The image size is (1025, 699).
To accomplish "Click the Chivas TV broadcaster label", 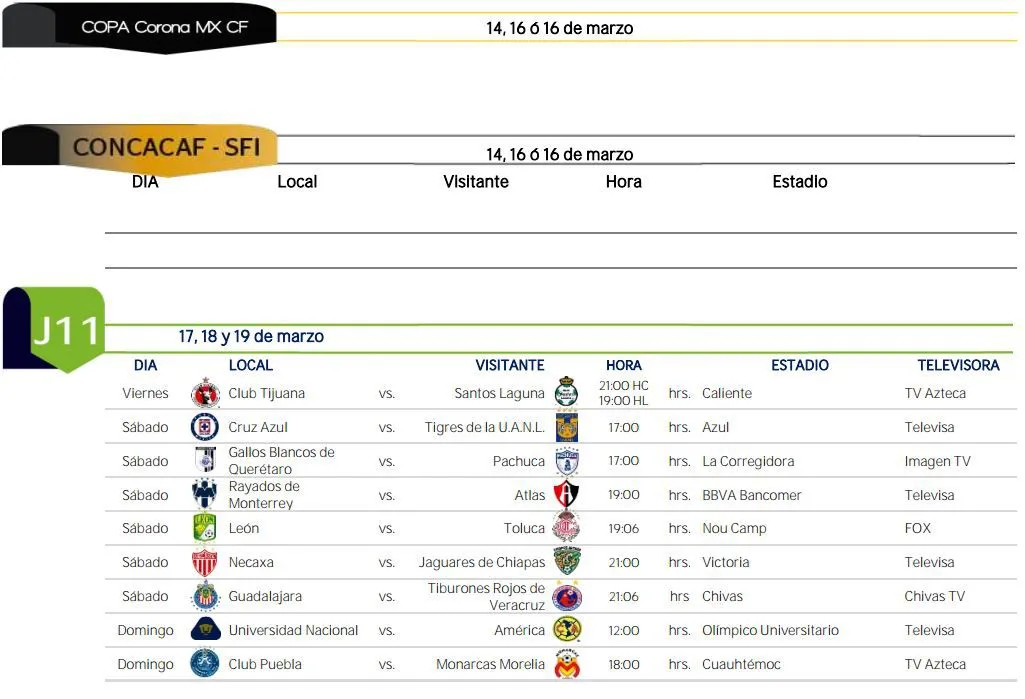I will (934, 597).
